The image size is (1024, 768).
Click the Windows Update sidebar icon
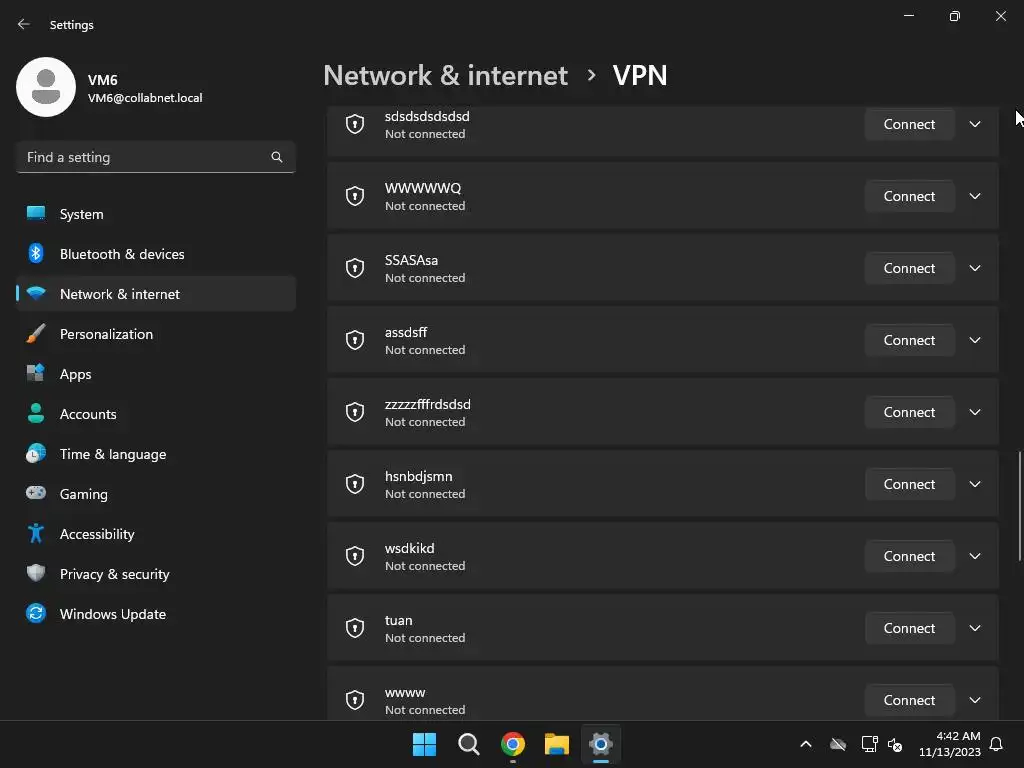(36, 614)
